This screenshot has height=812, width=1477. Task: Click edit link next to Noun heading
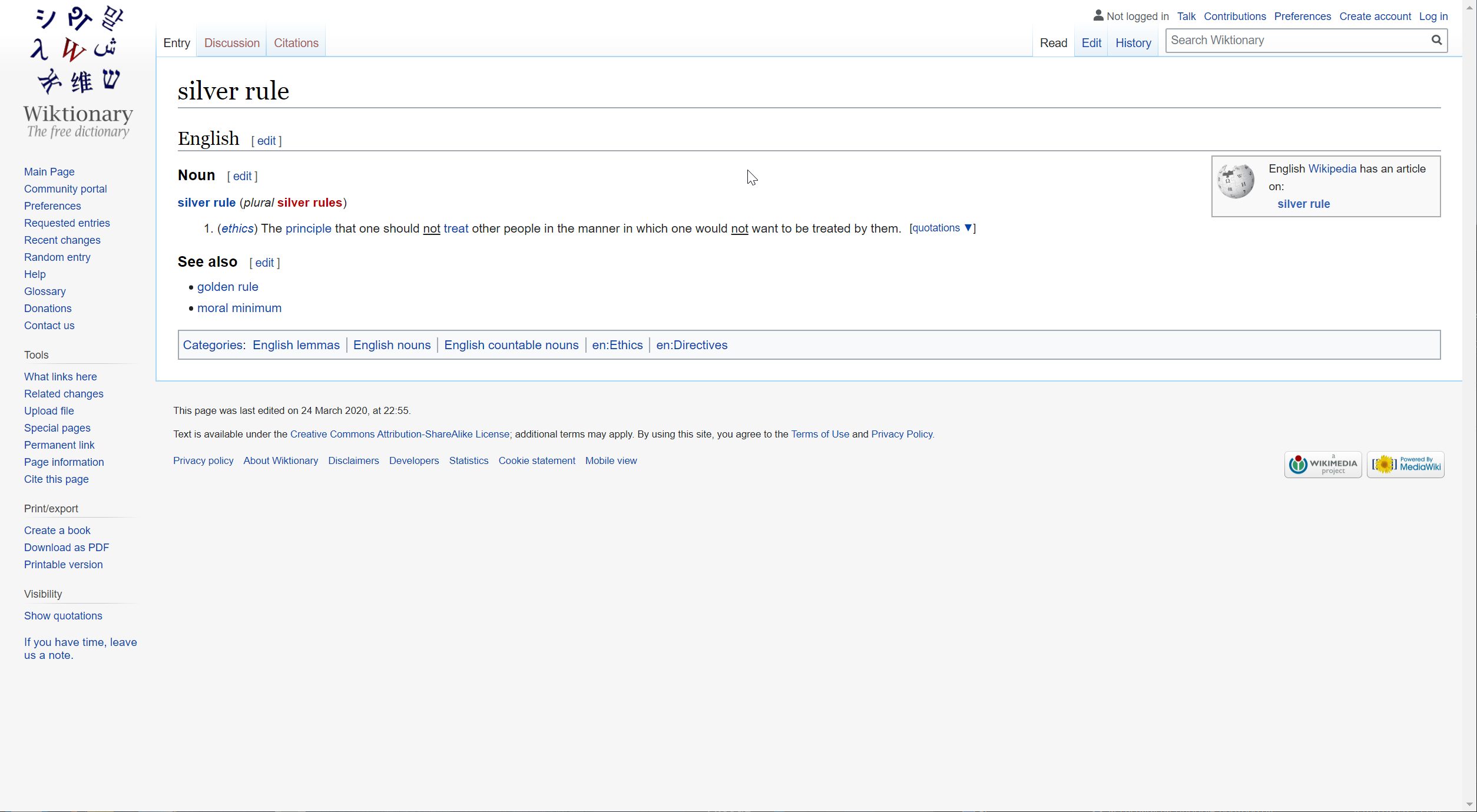click(242, 176)
